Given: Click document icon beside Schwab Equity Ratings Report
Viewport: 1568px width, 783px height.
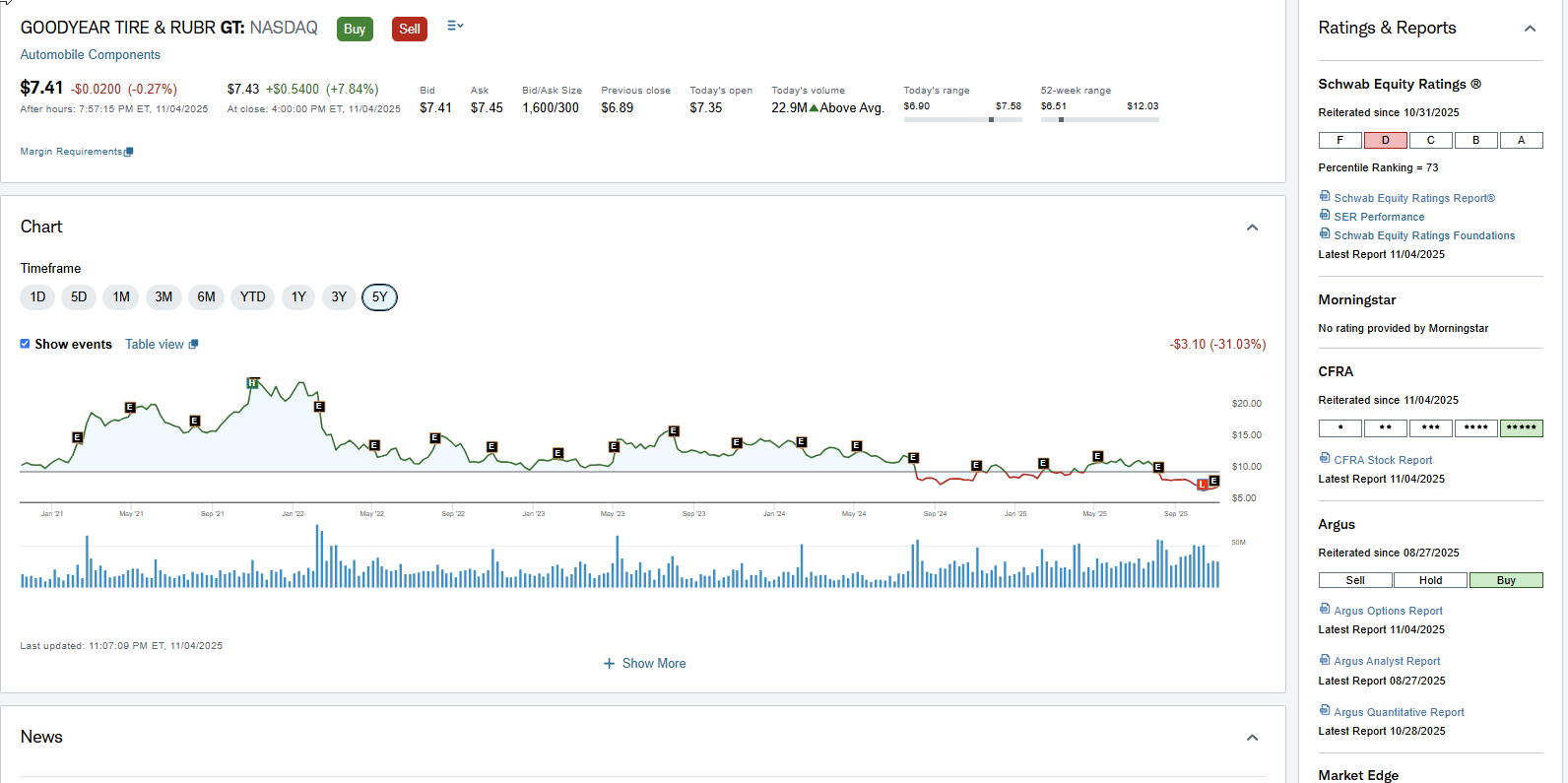Looking at the screenshot, I should tap(1325, 197).
